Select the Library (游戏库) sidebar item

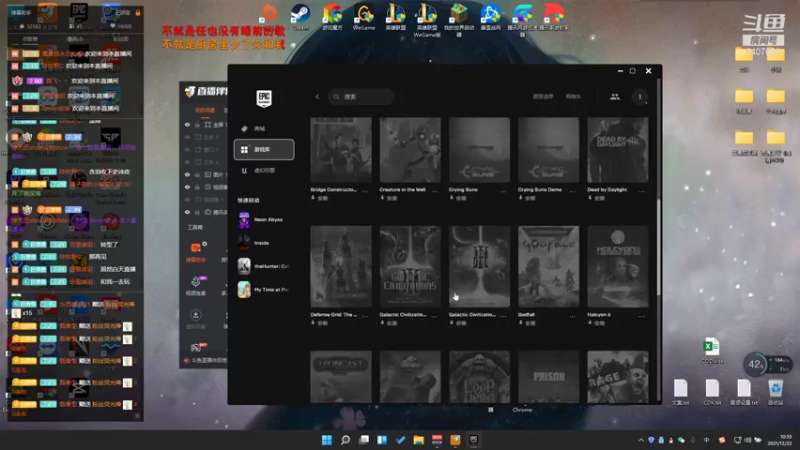264,149
